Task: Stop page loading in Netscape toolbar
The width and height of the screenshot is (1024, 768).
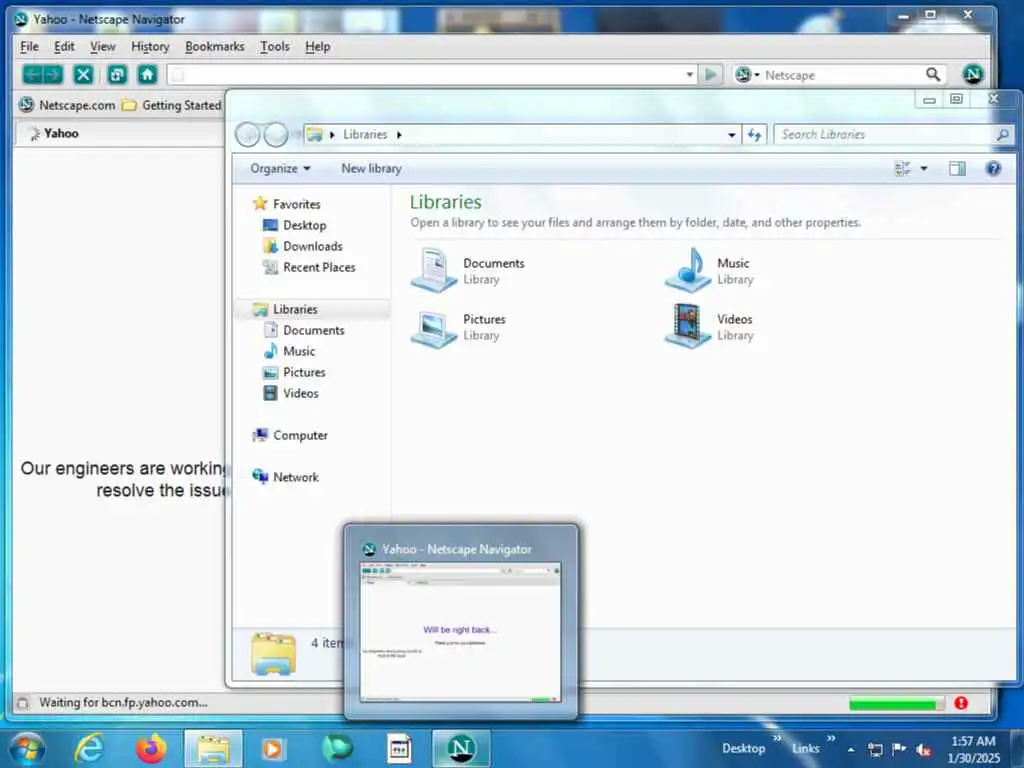Action: 84,74
